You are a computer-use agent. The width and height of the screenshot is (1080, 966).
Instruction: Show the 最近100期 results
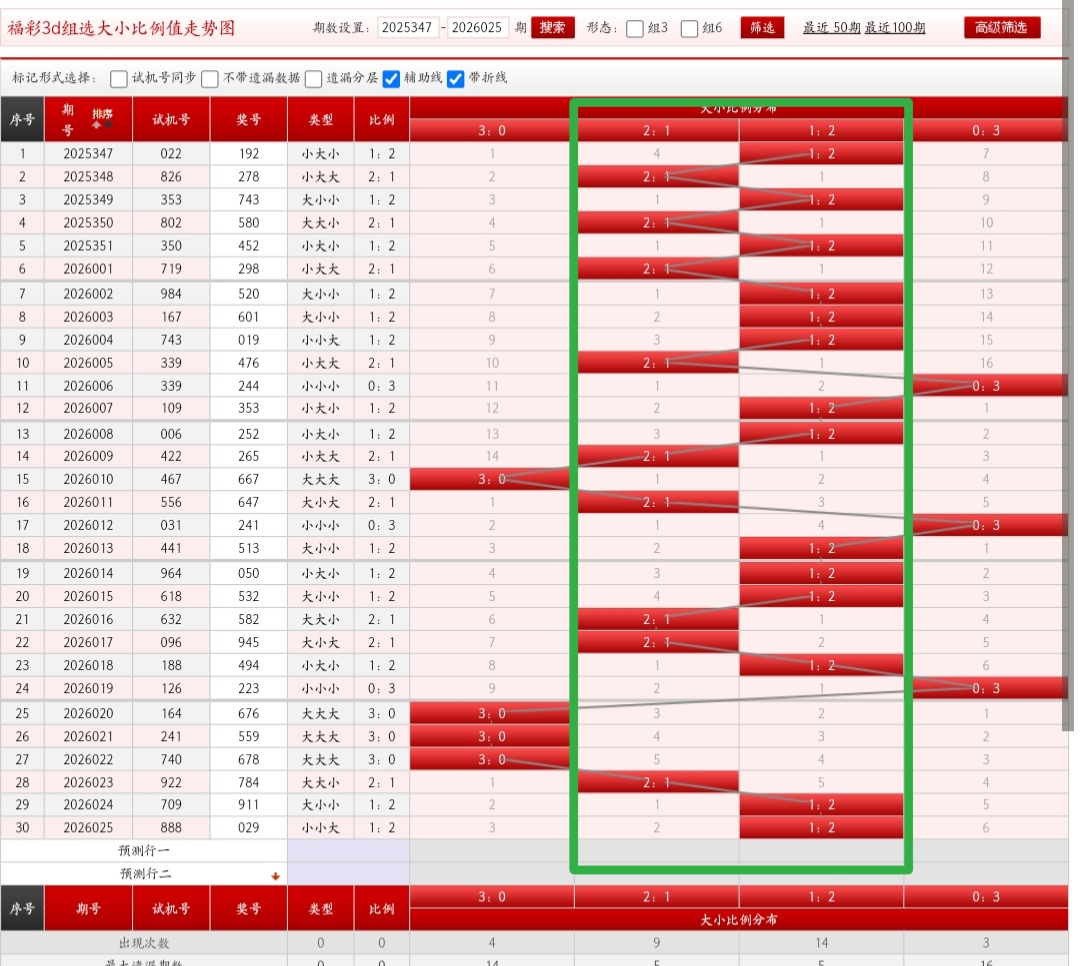(x=895, y=28)
